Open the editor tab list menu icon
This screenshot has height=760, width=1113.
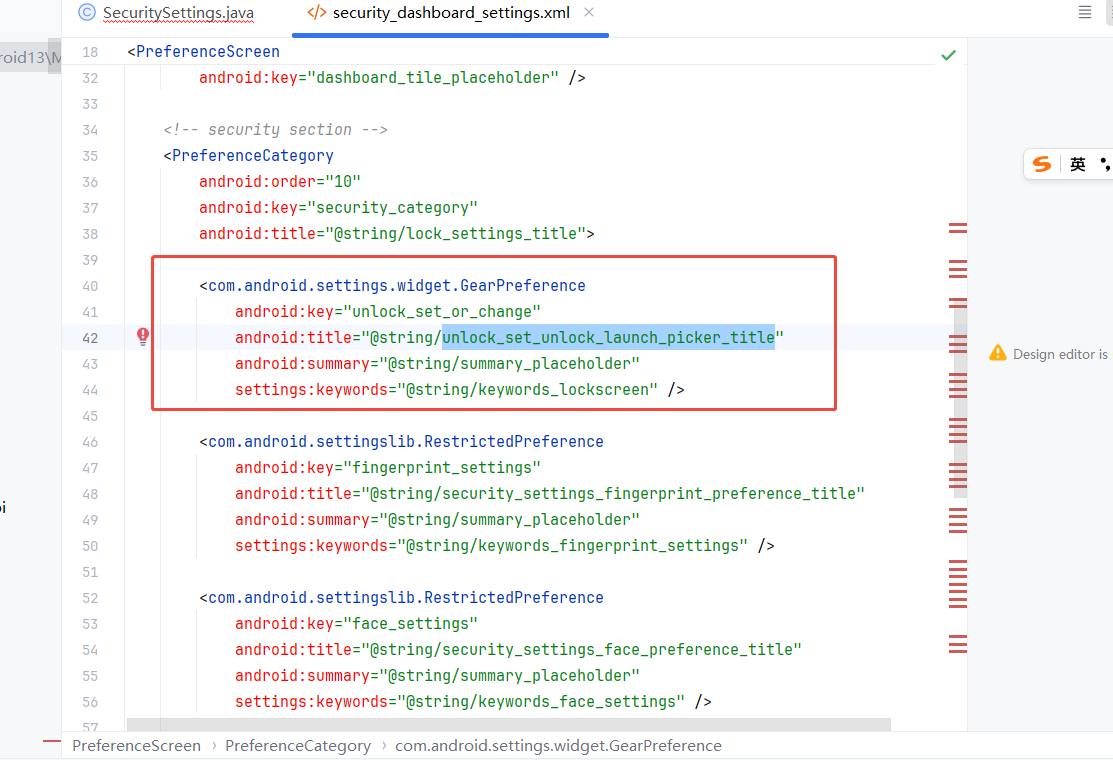coord(1085,12)
